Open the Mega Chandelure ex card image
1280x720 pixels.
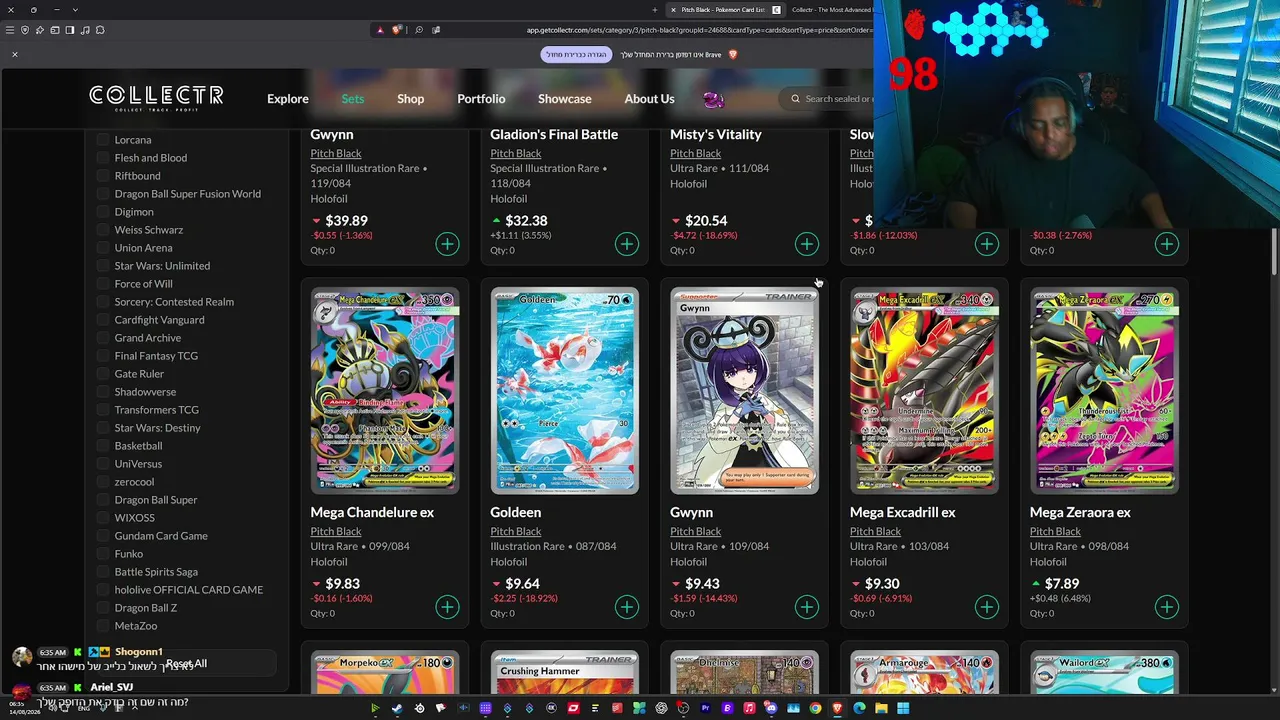pos(385,391)
